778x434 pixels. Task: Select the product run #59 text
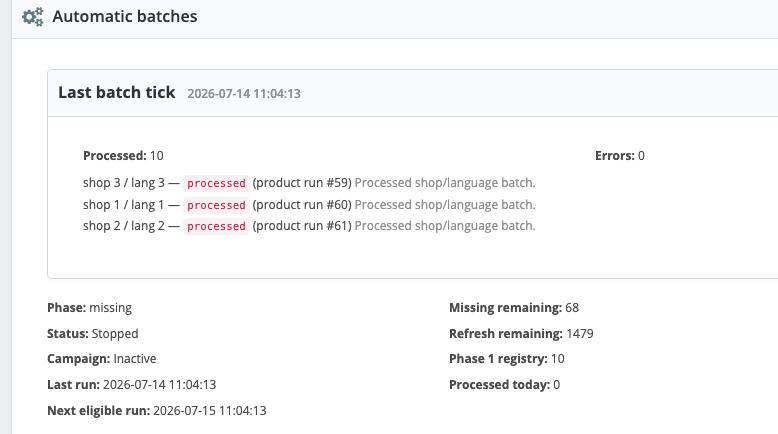302,183
